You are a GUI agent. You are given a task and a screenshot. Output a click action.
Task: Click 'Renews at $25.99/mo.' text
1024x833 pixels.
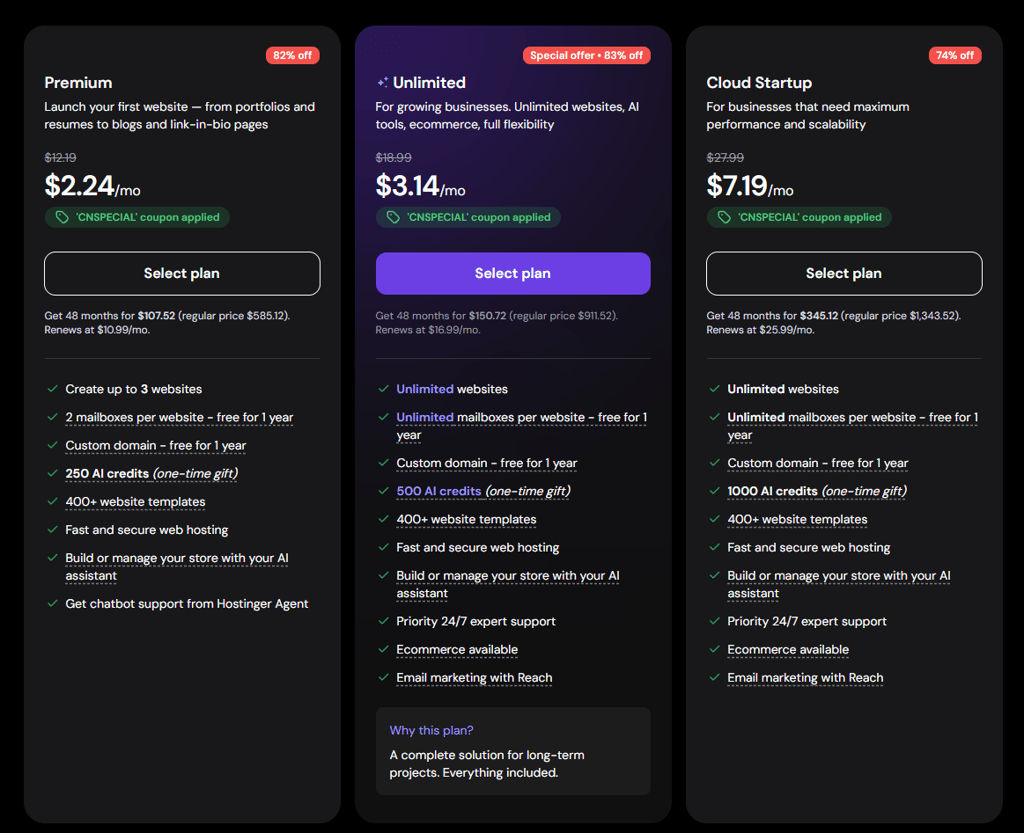pos(760,330)
